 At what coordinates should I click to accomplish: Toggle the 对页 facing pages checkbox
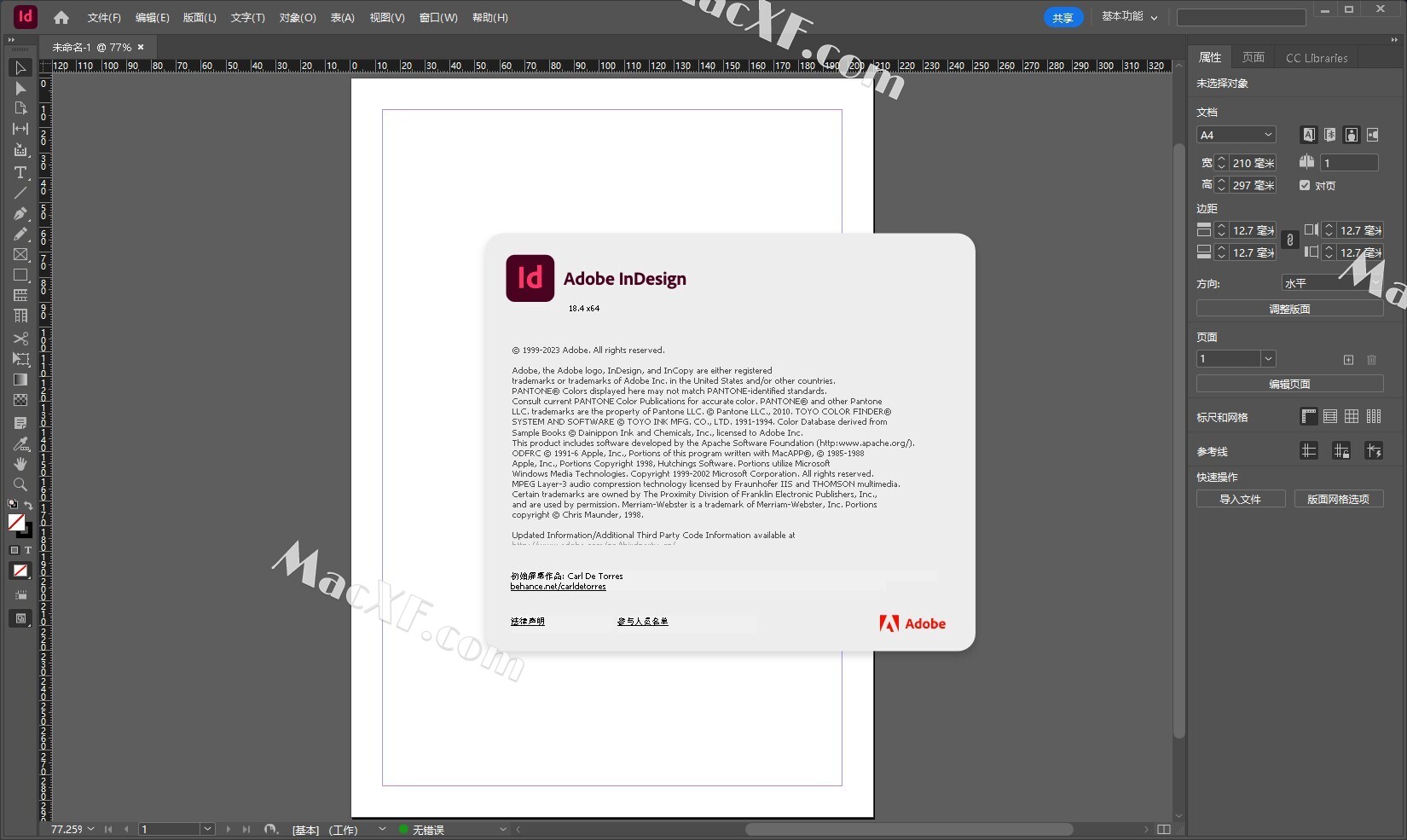(1305, 185)
